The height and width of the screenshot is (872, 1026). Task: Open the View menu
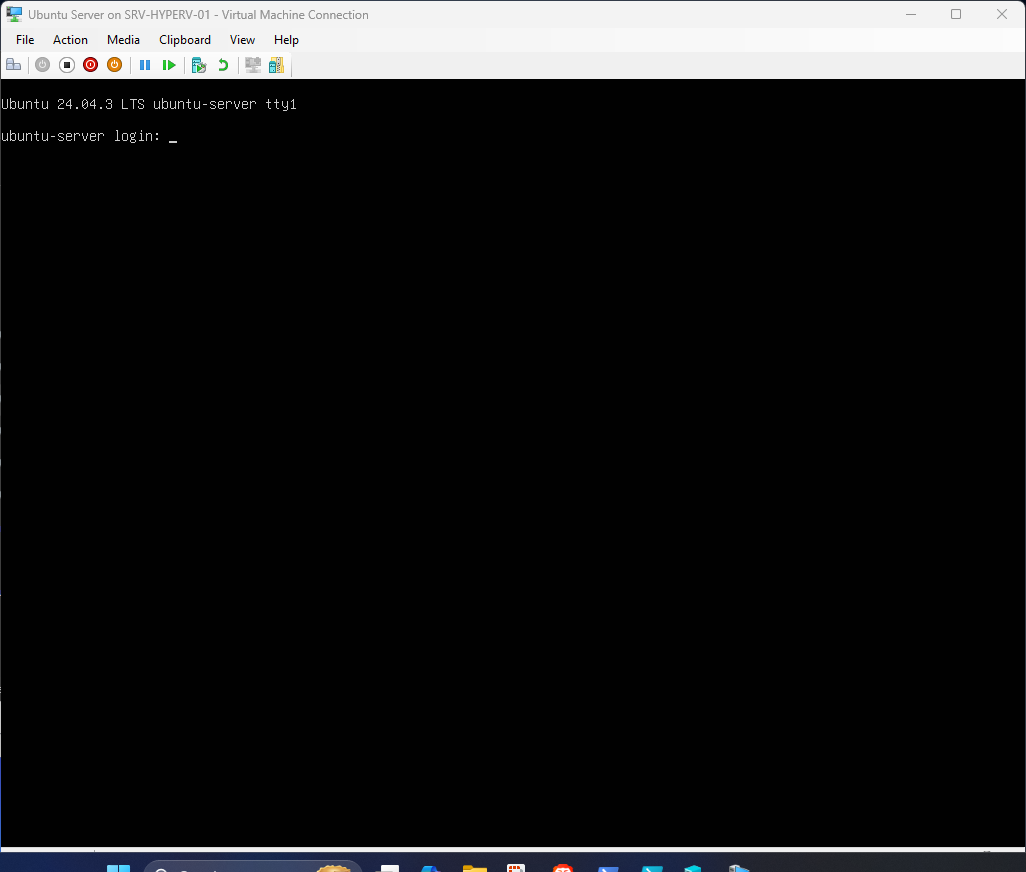pyautogui.click(x=242, y=40)
